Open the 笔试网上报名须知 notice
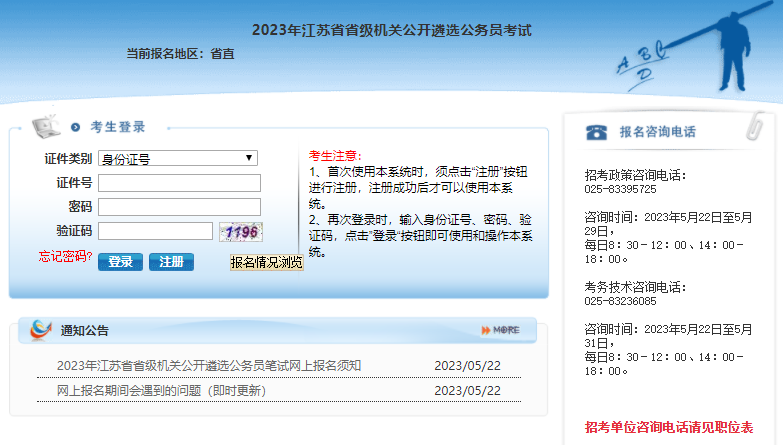This screenshot has height=445, width=783. [x=209, y=366]
